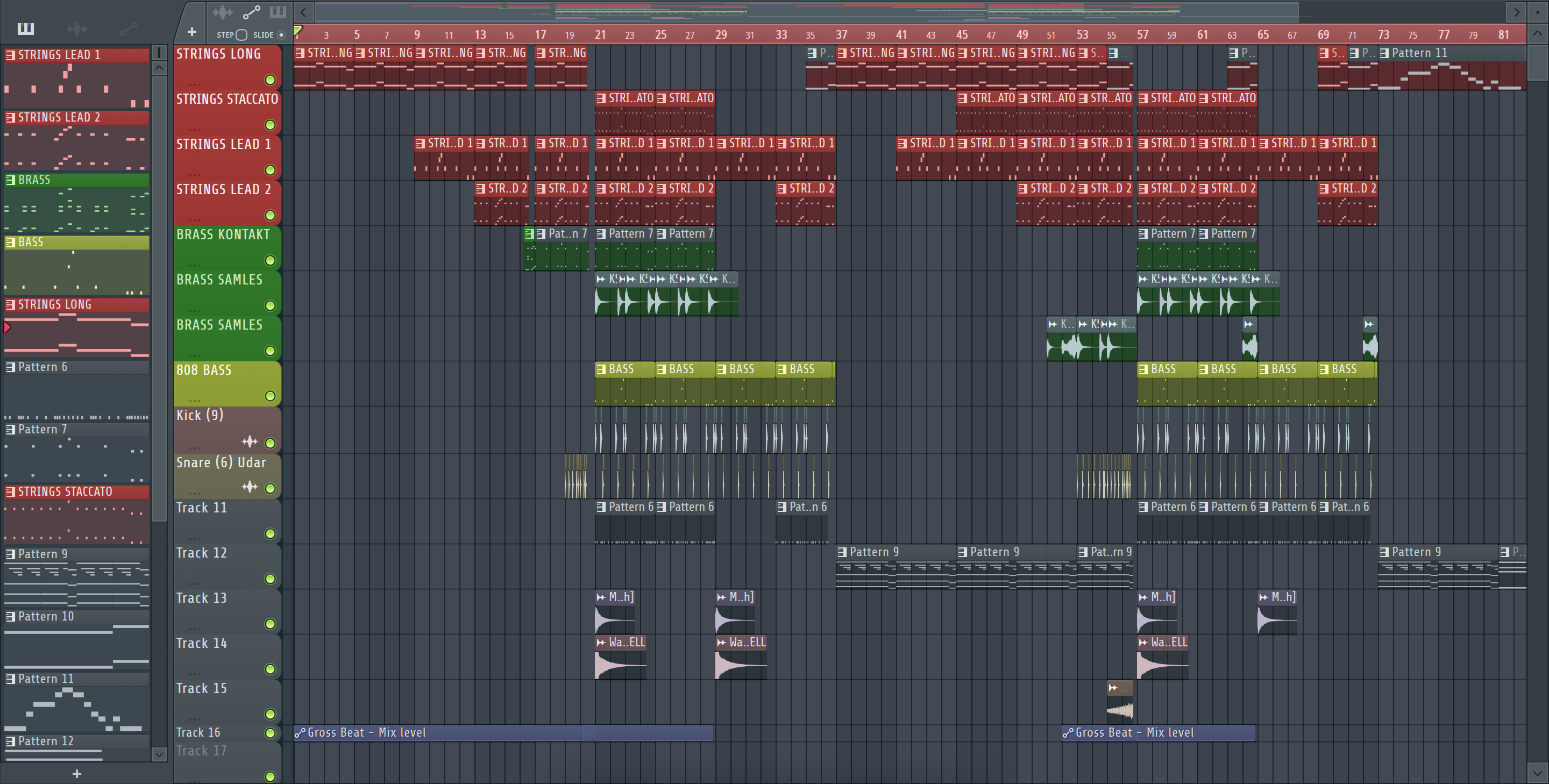Image resolution: width=1549 pixels, height=784 pixels.
Task: Click the audio waveform icon on Kick track
Action: coord(250,442)
